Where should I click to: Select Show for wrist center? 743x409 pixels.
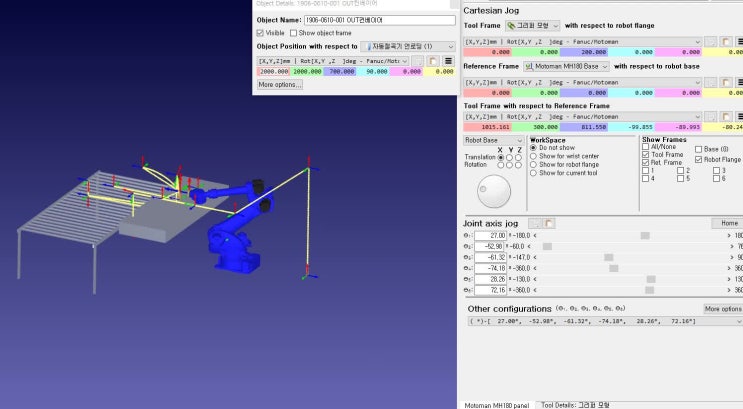coord(533,156)
